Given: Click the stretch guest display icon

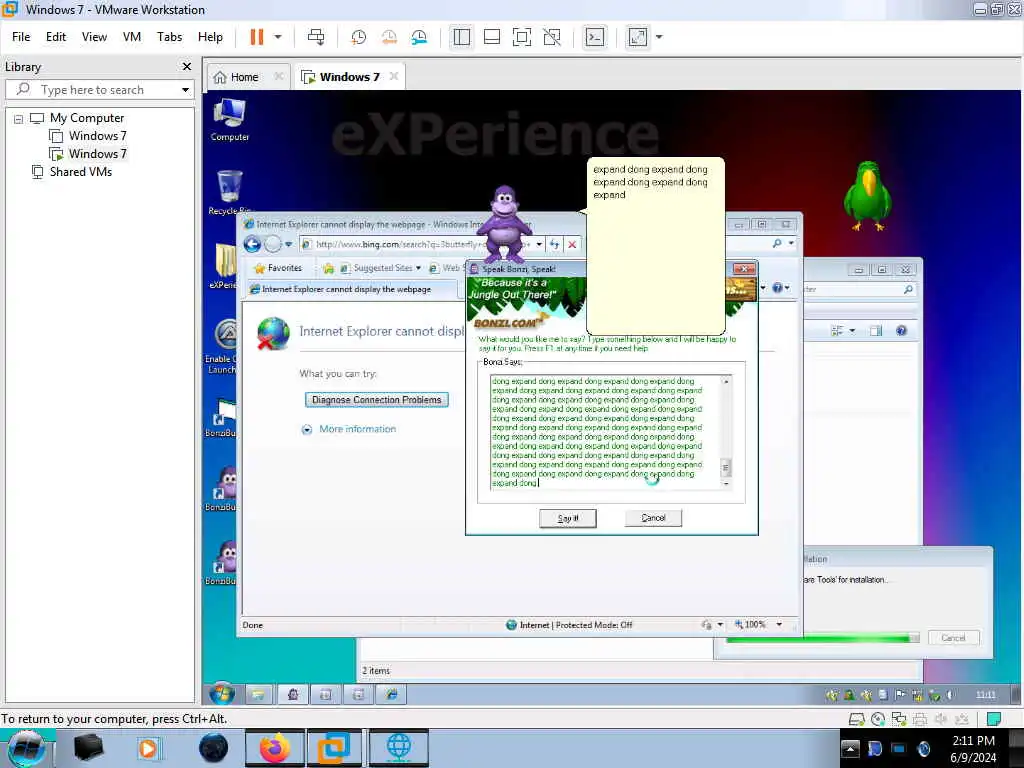Looking at the screenshot, I should click(x=638, y=37).
